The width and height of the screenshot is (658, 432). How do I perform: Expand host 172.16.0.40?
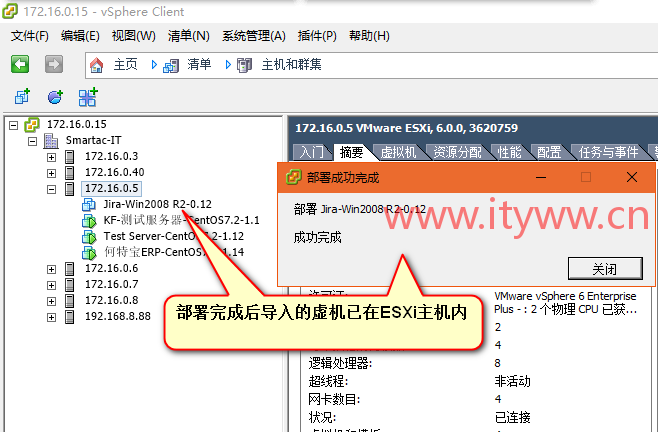pyautogui.click(x=51, y=173)
